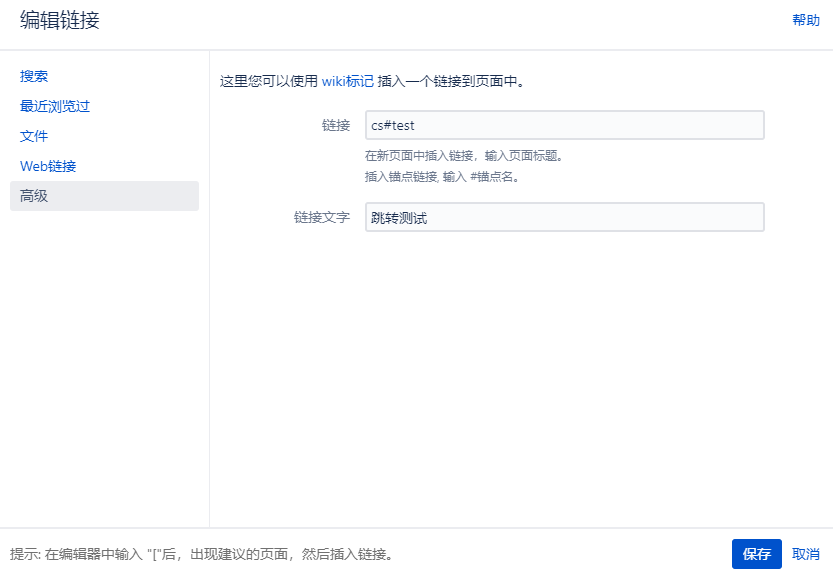Follow the wiki标记 hyperlink
This screenshot has width=833, height=573.
347,81
